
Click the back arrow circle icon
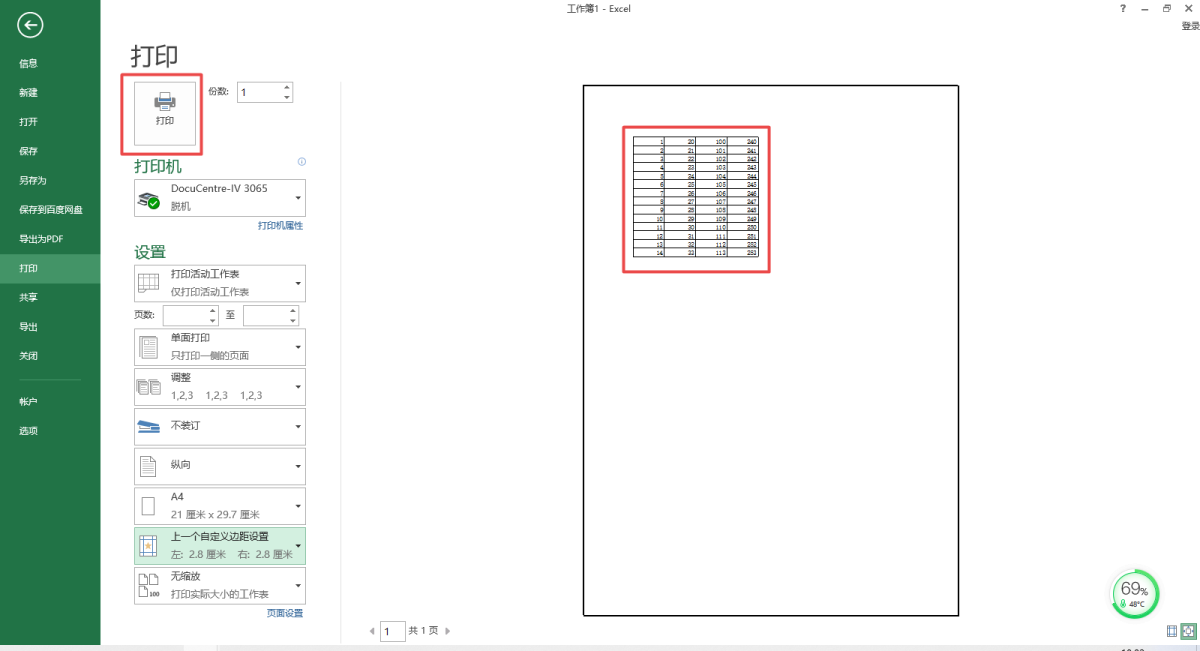[30, 25]
